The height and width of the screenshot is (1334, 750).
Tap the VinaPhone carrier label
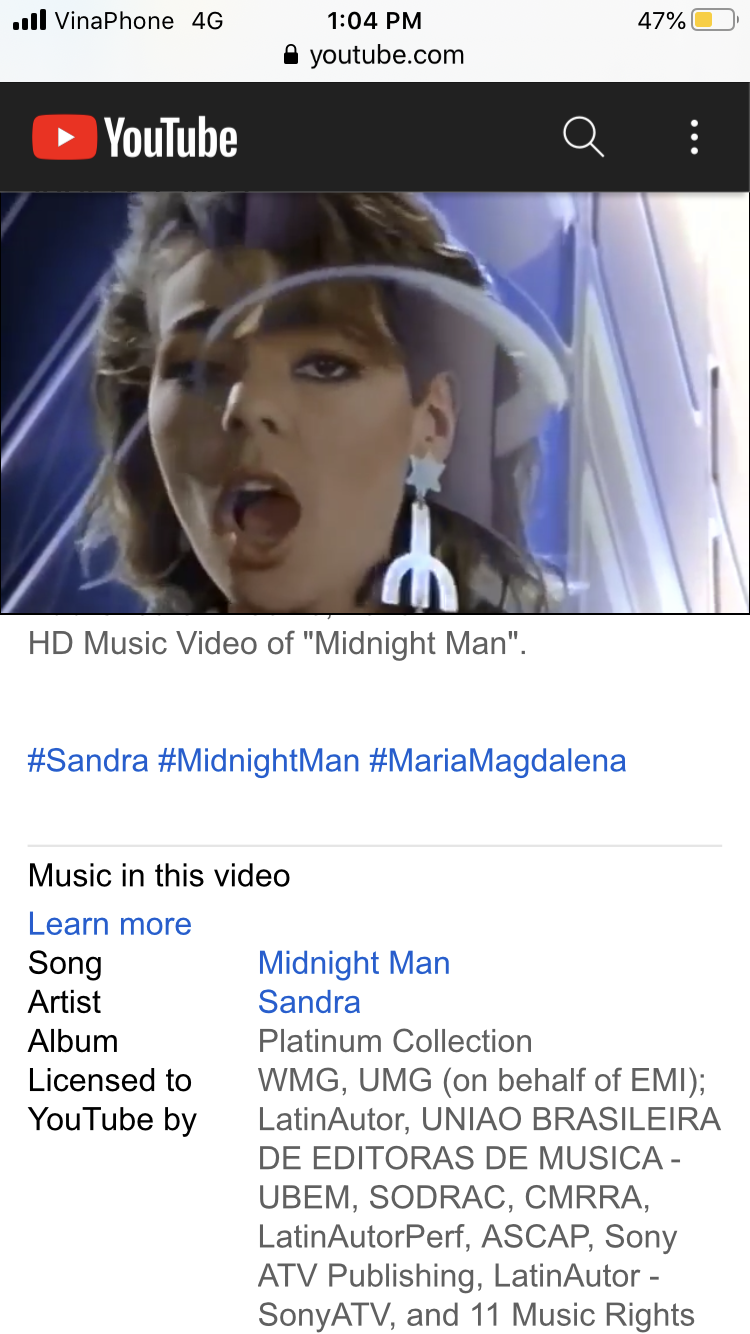(x=114, y=20)
